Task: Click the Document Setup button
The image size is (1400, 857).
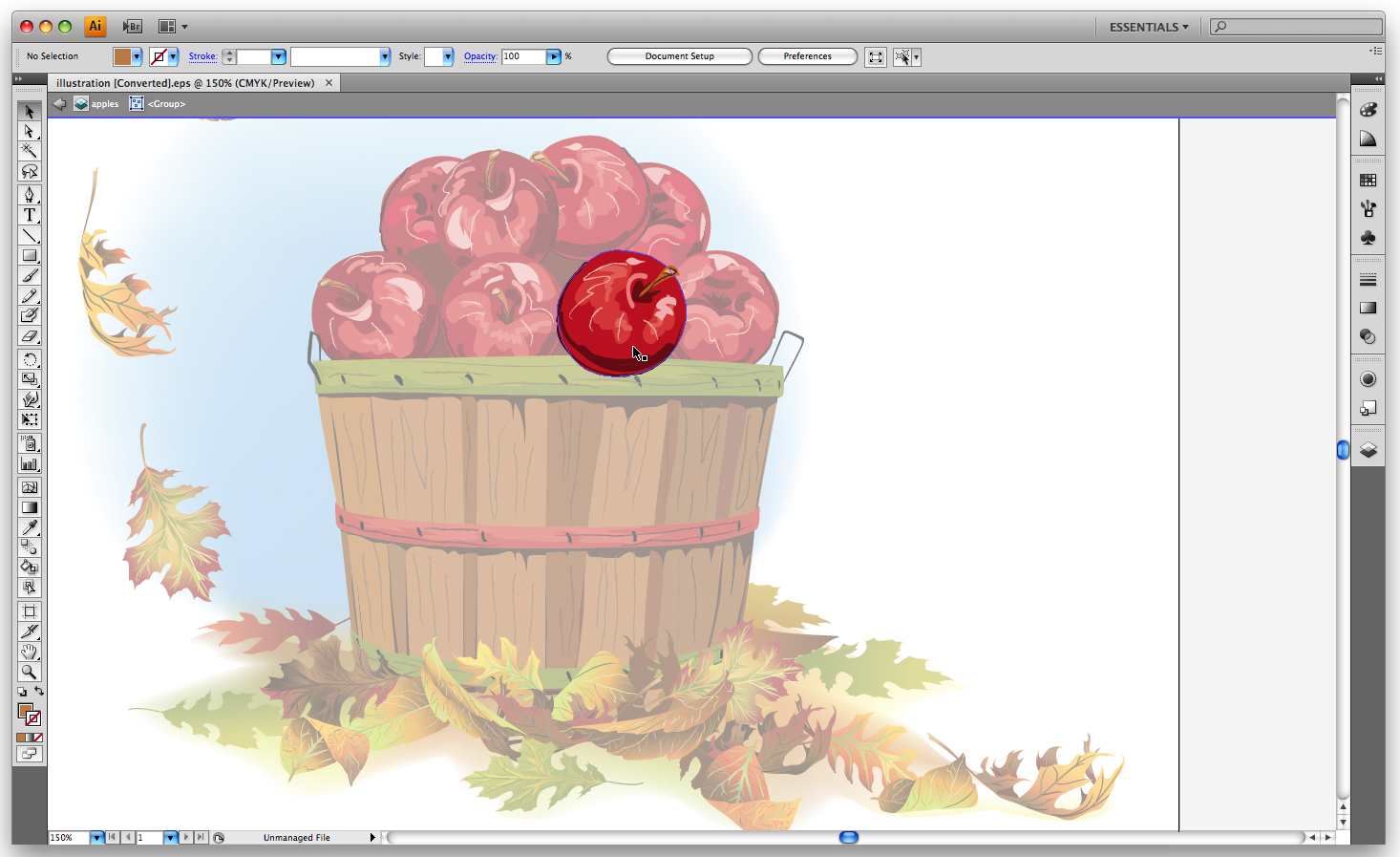Action: [679, 56]
